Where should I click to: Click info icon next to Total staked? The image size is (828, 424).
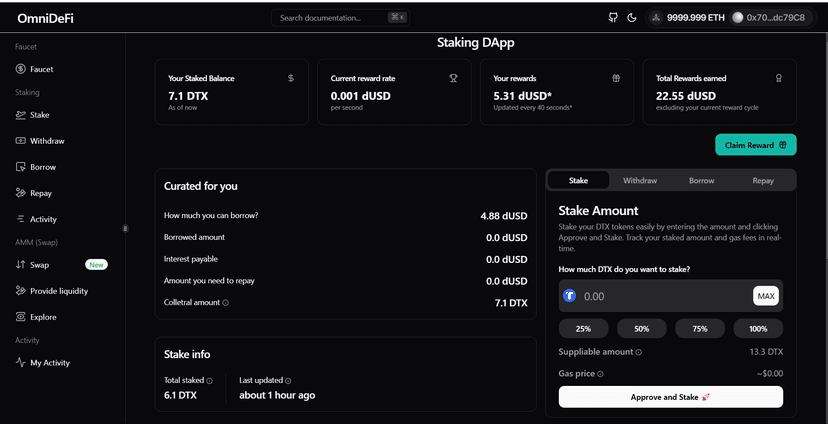[x=209, y=381]
